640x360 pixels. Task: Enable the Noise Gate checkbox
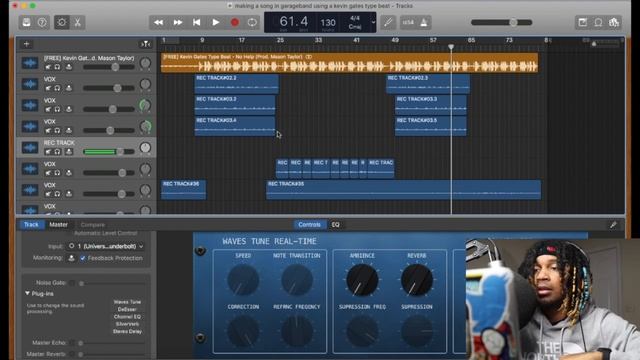click(x=72, y=283)
